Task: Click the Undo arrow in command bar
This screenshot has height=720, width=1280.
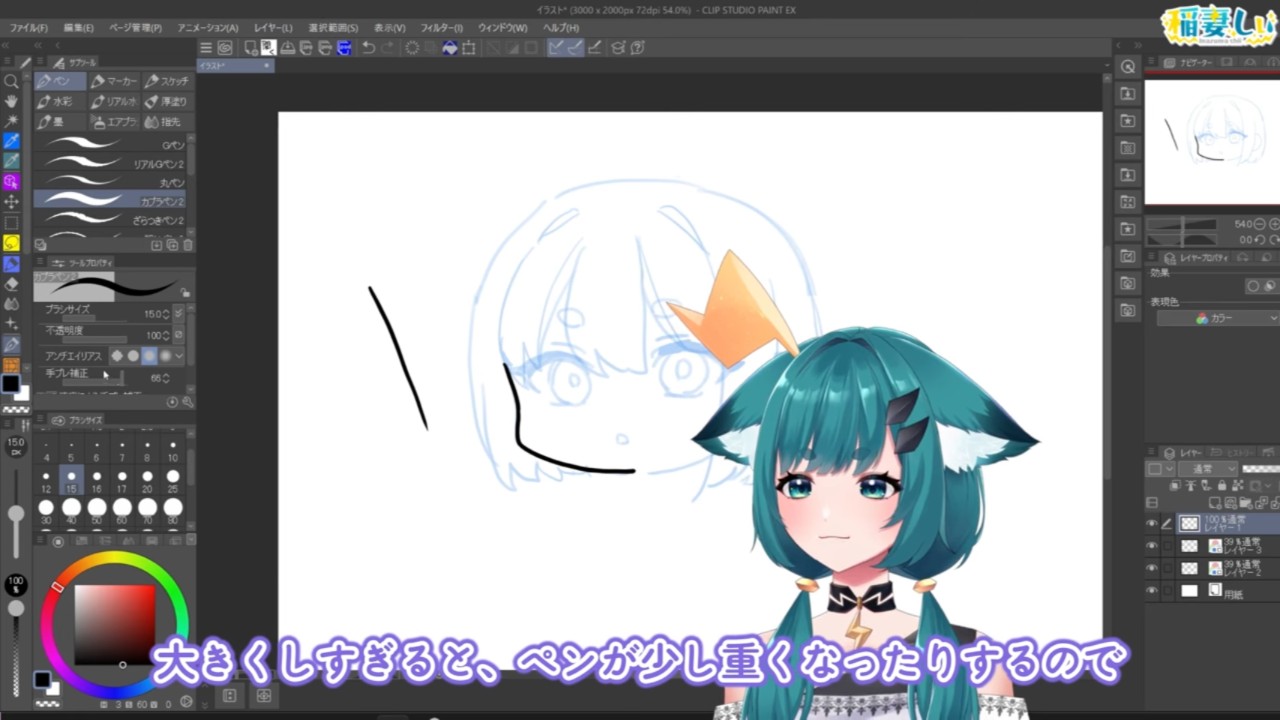Action: point(368,48)
